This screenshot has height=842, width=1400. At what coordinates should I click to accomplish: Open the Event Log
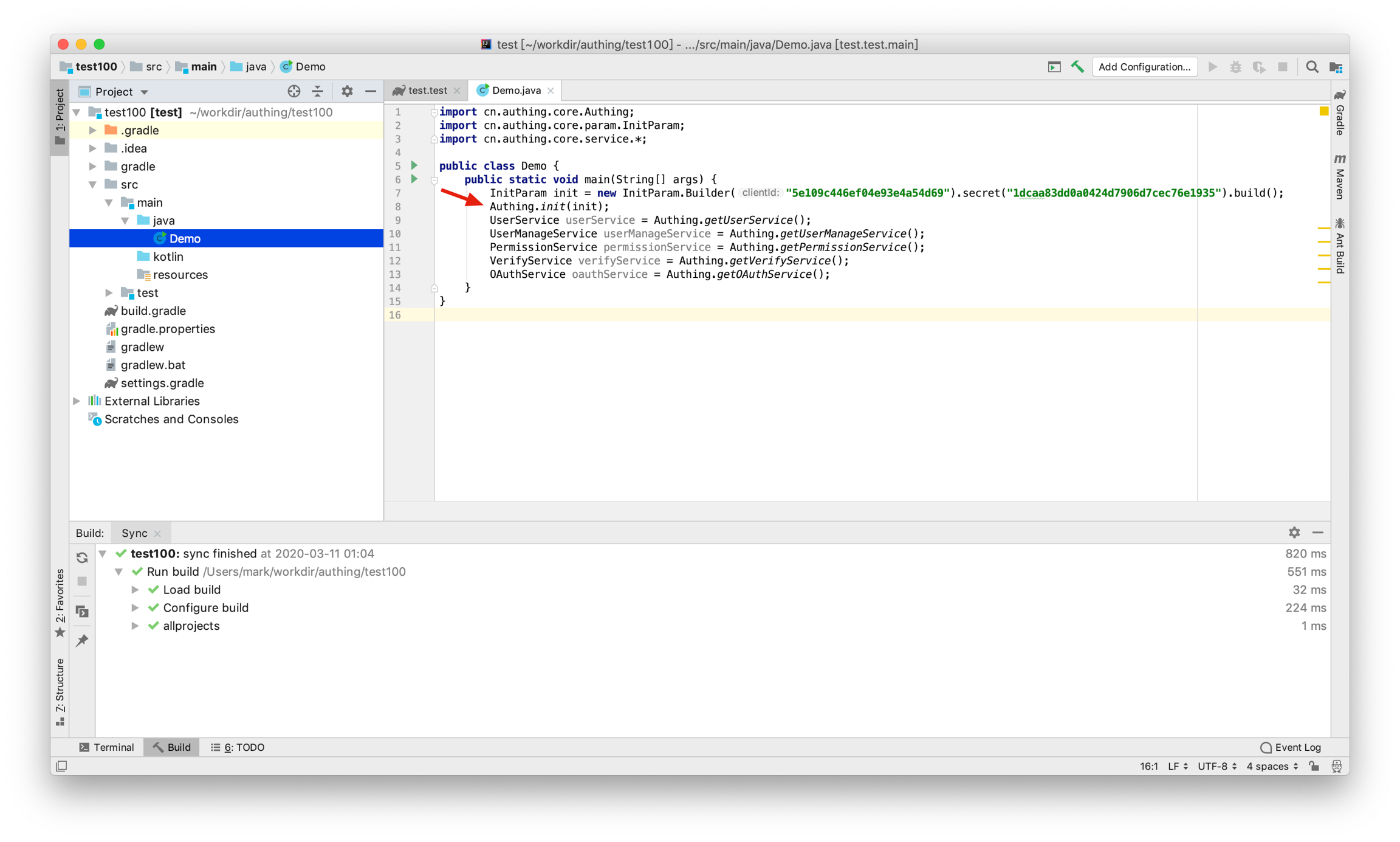[x=1291, y=747]
